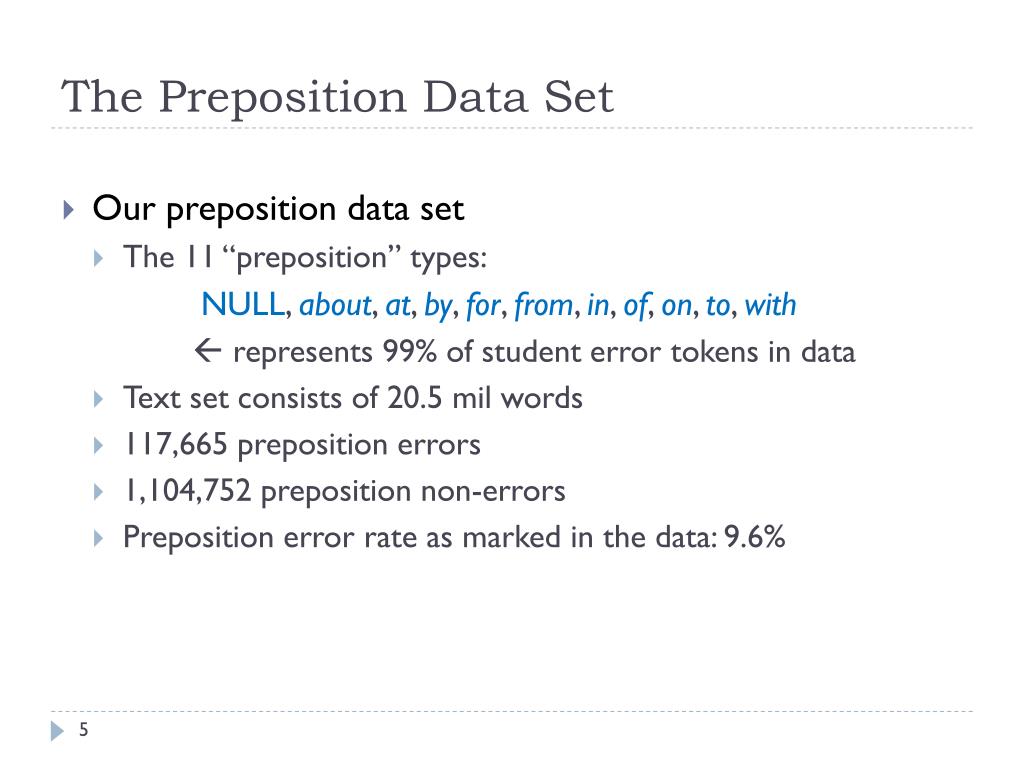
Task: Click the blue italic word 'for'
Action: (x=483, y=306)
